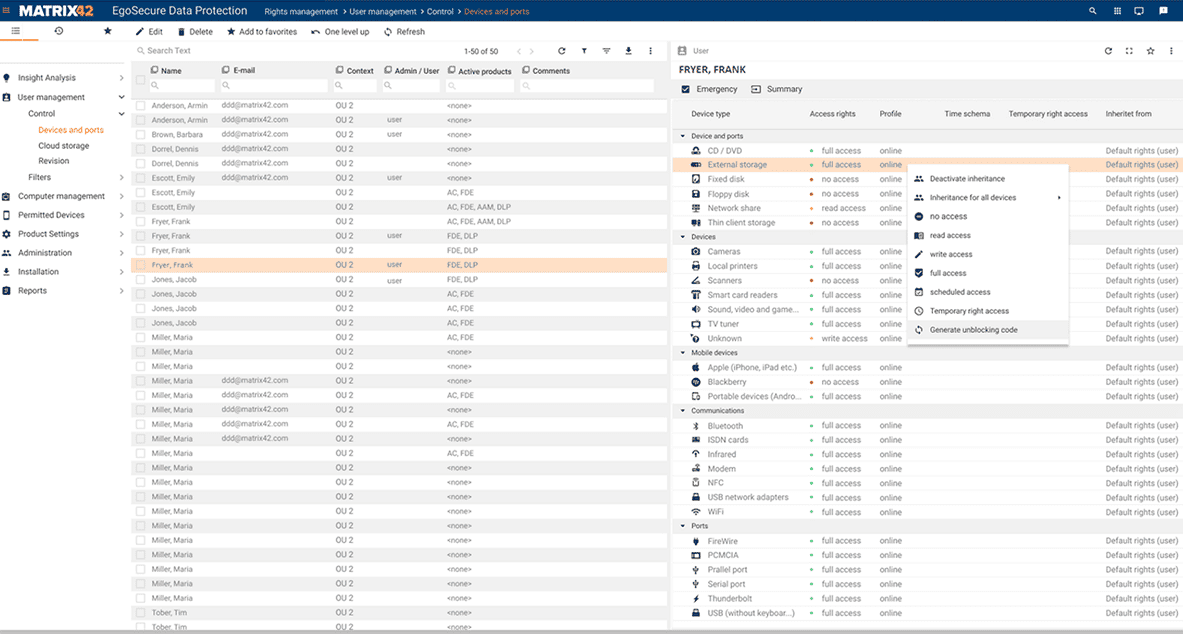
Task: Open the history icon in sidebar header
Action: point(59,31)
